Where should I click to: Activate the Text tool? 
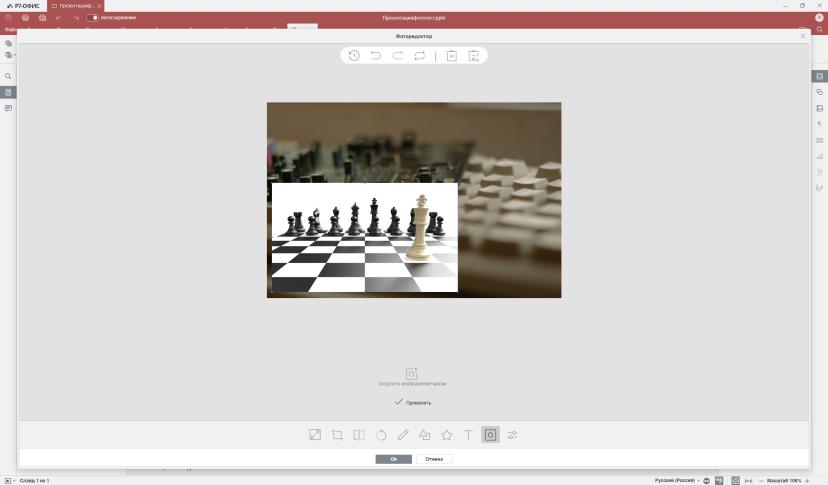pyautogui.click(x=468, y=435)
